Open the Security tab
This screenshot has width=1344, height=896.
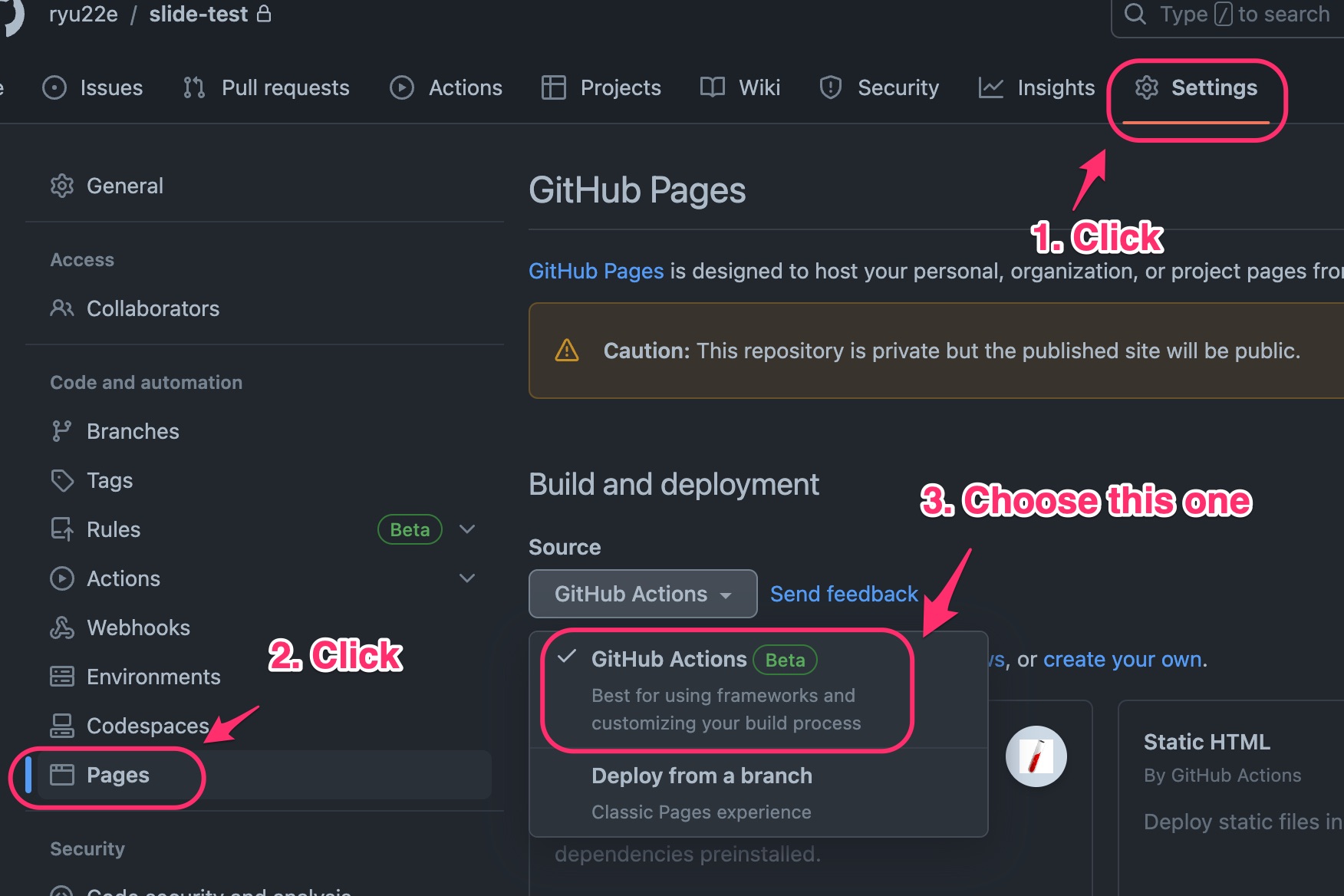(x=879, y=87)
